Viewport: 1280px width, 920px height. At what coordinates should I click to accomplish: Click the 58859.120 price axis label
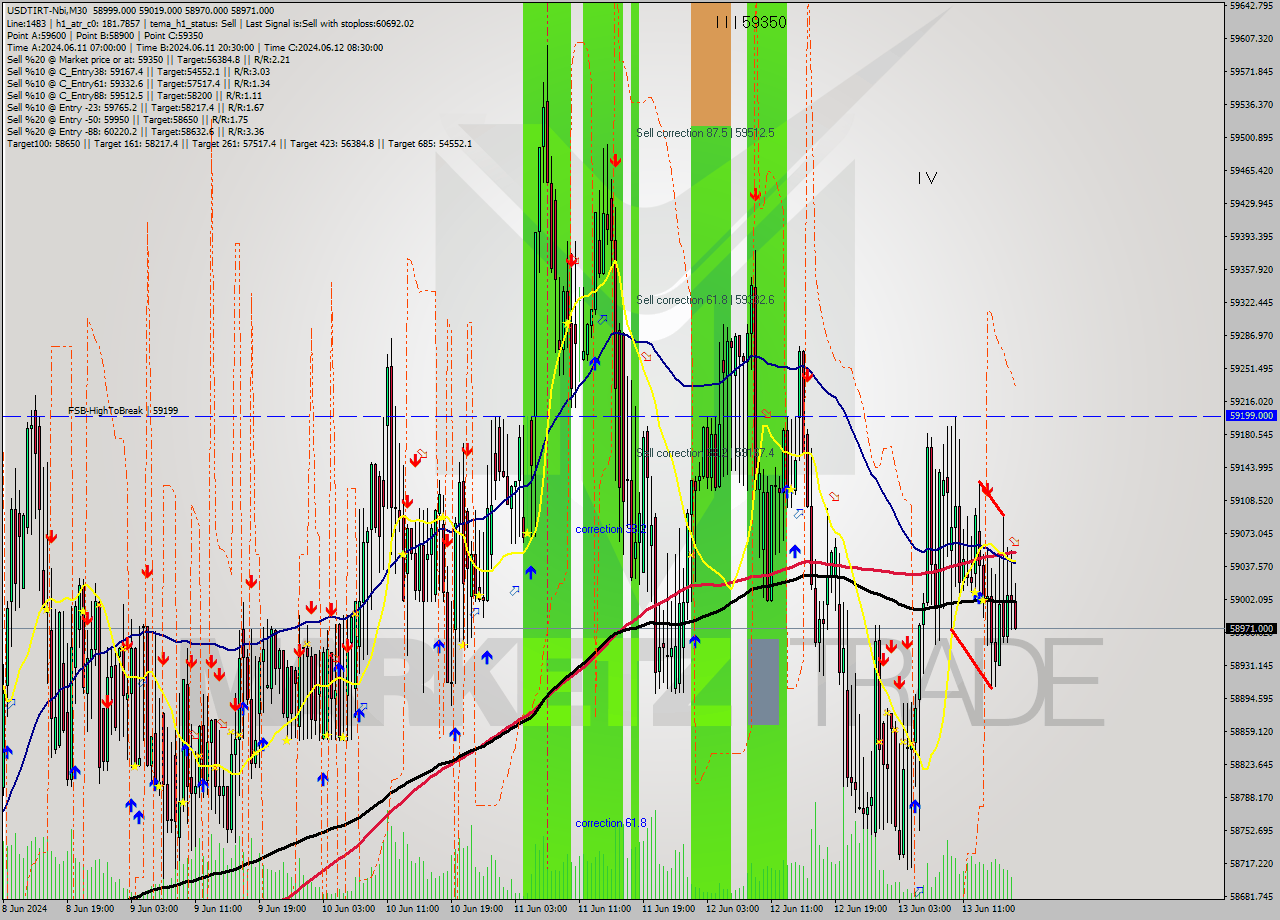[x=1252, y=731]
